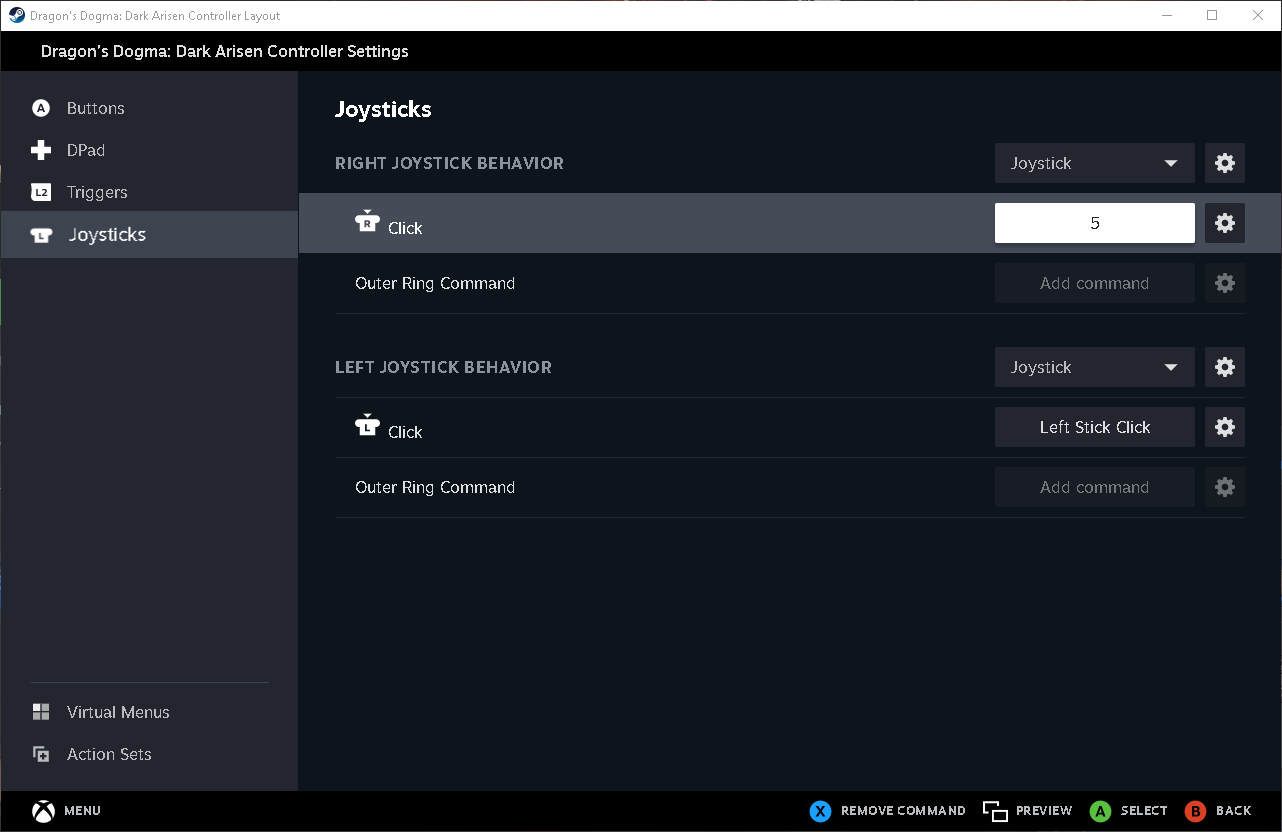Click the plus-shaped DPad icon

point(41,150)
